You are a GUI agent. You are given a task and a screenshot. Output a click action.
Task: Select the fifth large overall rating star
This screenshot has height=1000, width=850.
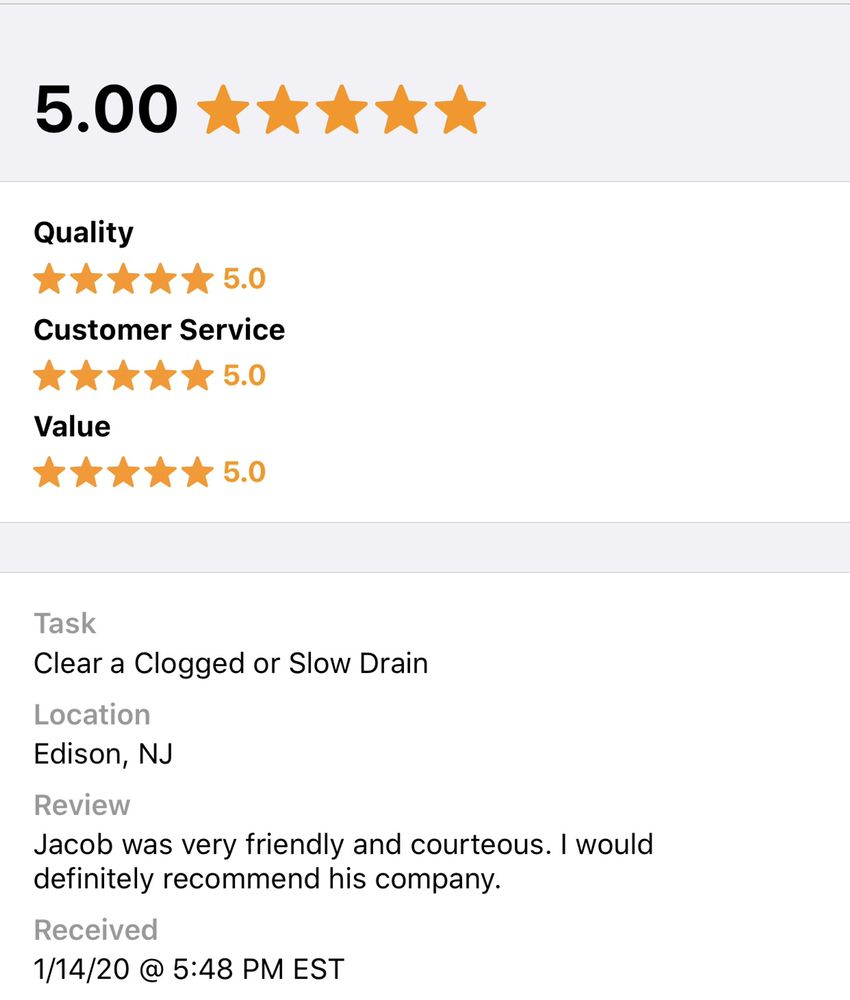(460, 110)
